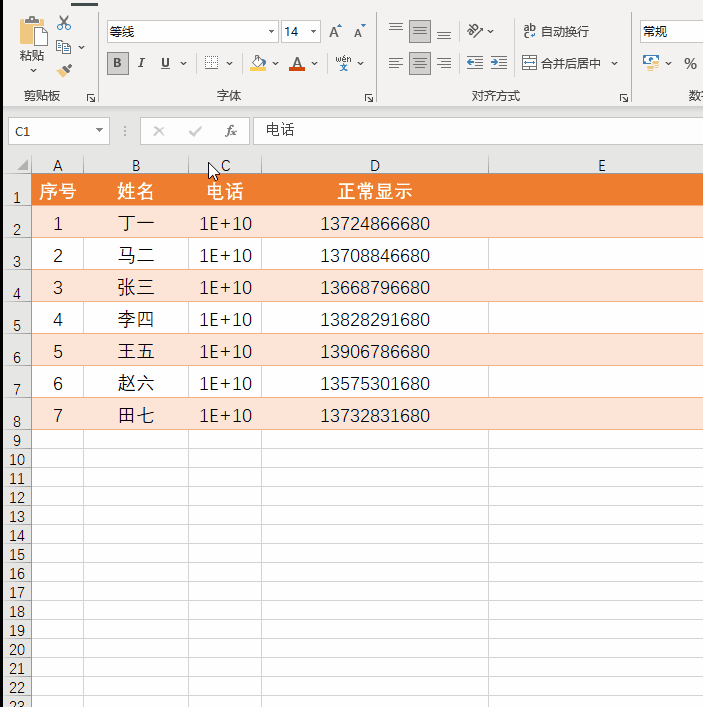Click cell with 13906786680

click(375, 350)
